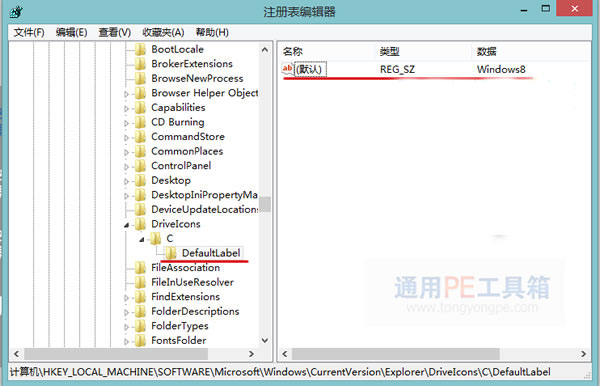The height and width of the screenshot is (386, 600).
Task: Click the Browser Helper Objects folder icon
Action: (140, 93)
